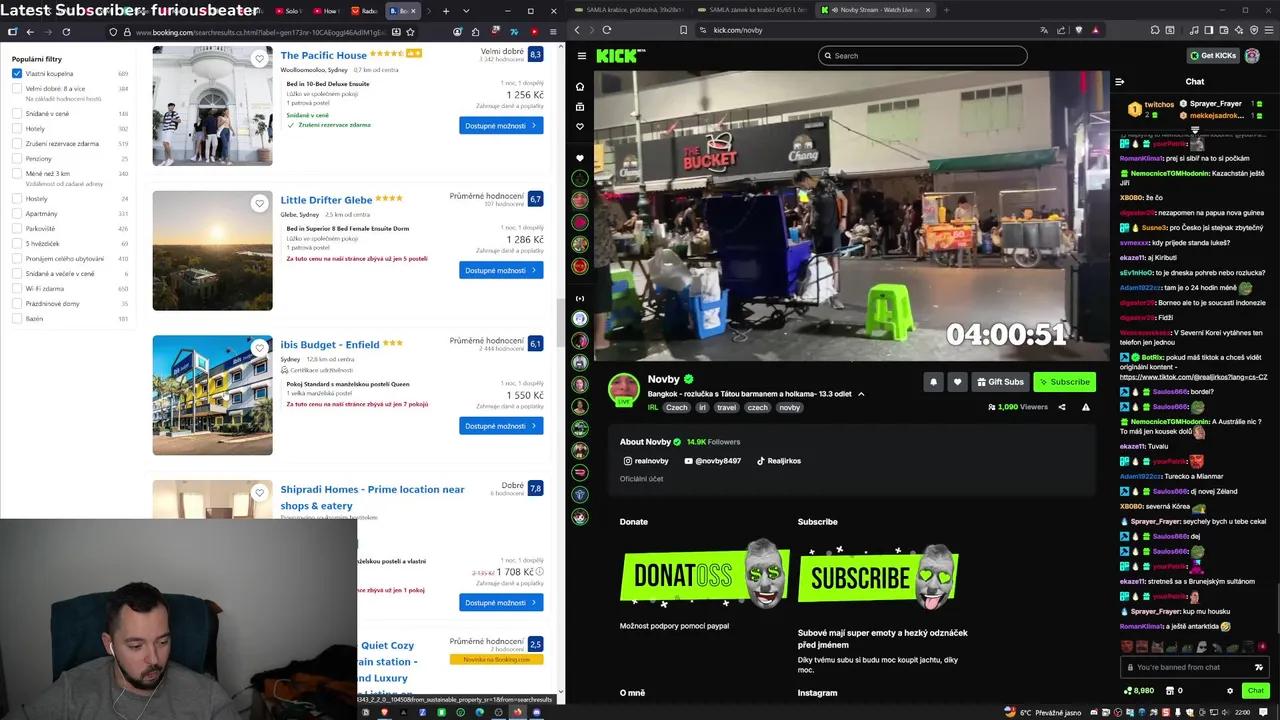1280x720 pixels.
Task: Bookmark the booking.com page with star
Action: pos(412,32)
